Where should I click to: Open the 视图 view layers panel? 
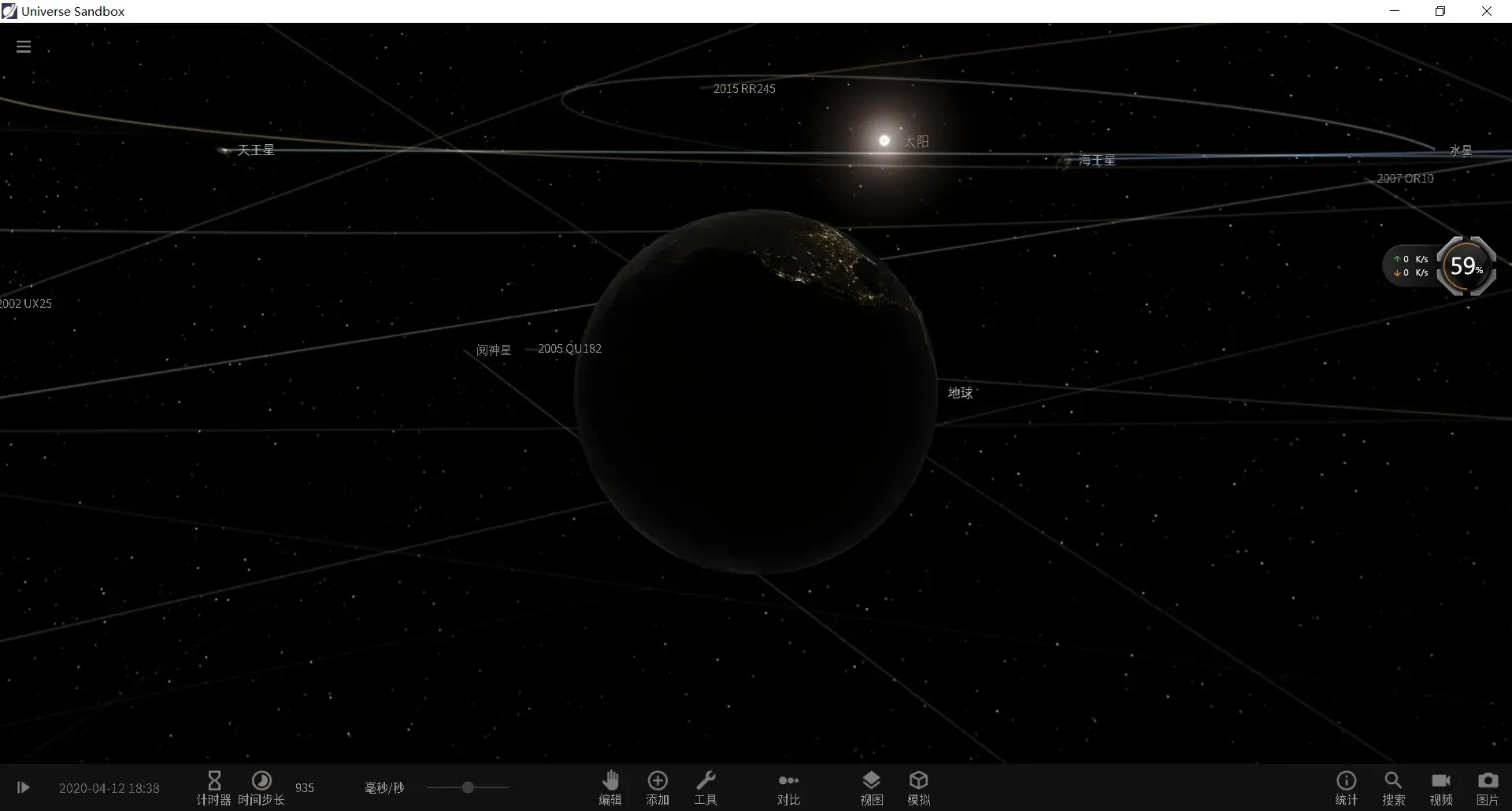pos(871,788)
